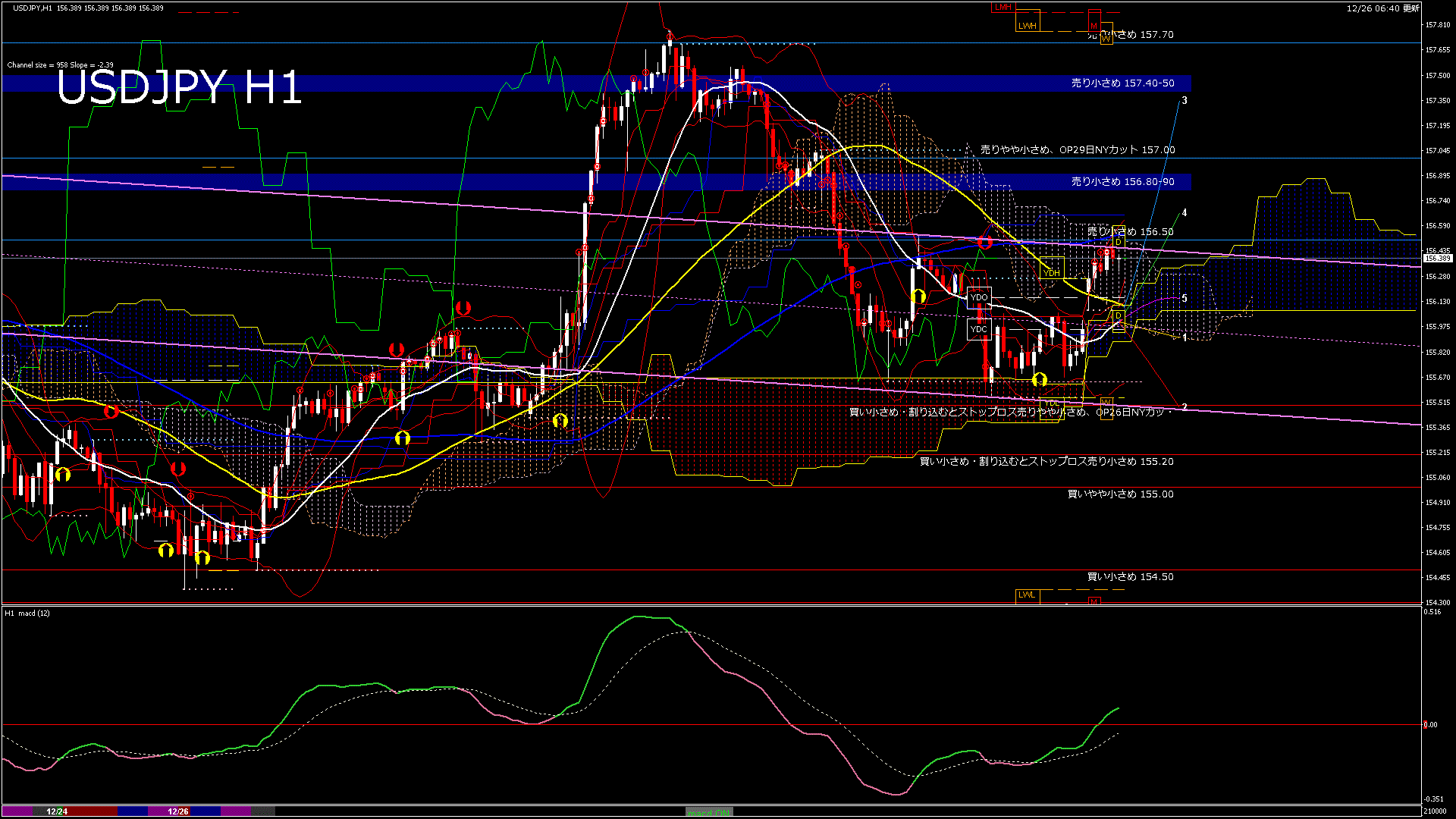Click the 買いやや小さめ 155.00 label
The width and height of the screenshot is (1456, 819).
pos(1120,494)
